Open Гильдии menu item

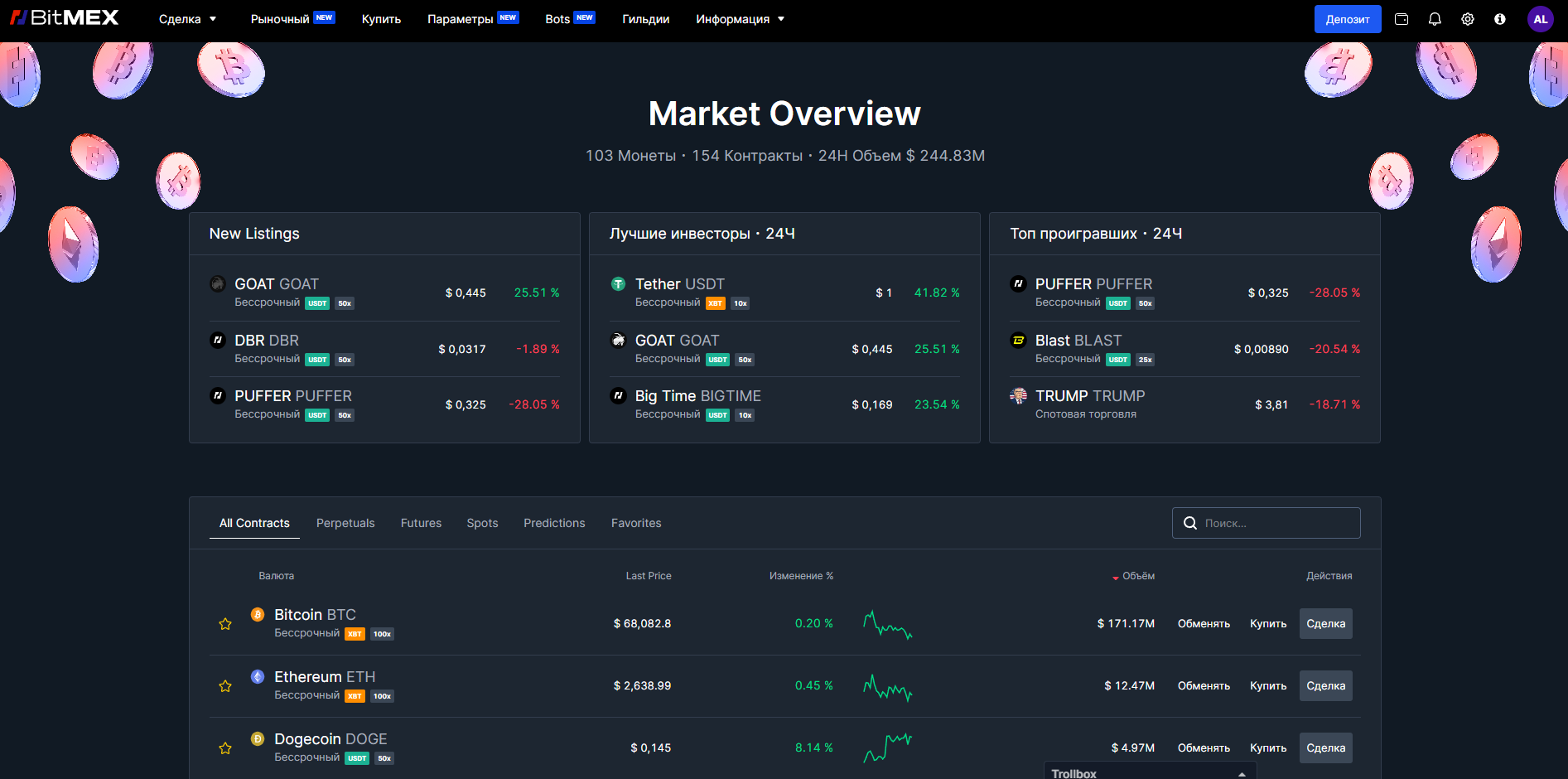(646, 19)
